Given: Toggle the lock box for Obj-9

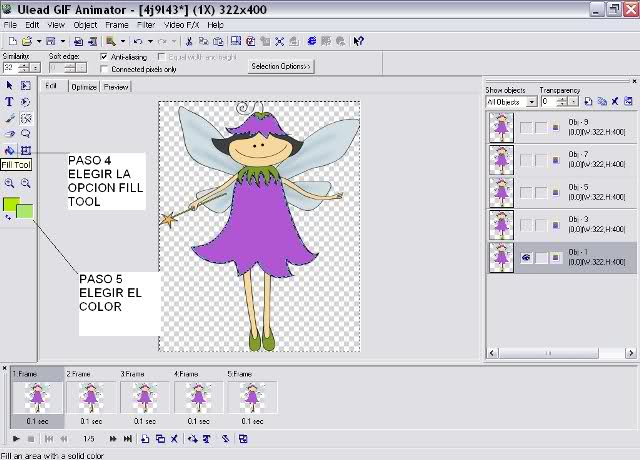Looking at the screenshot, I should (541, 128).
